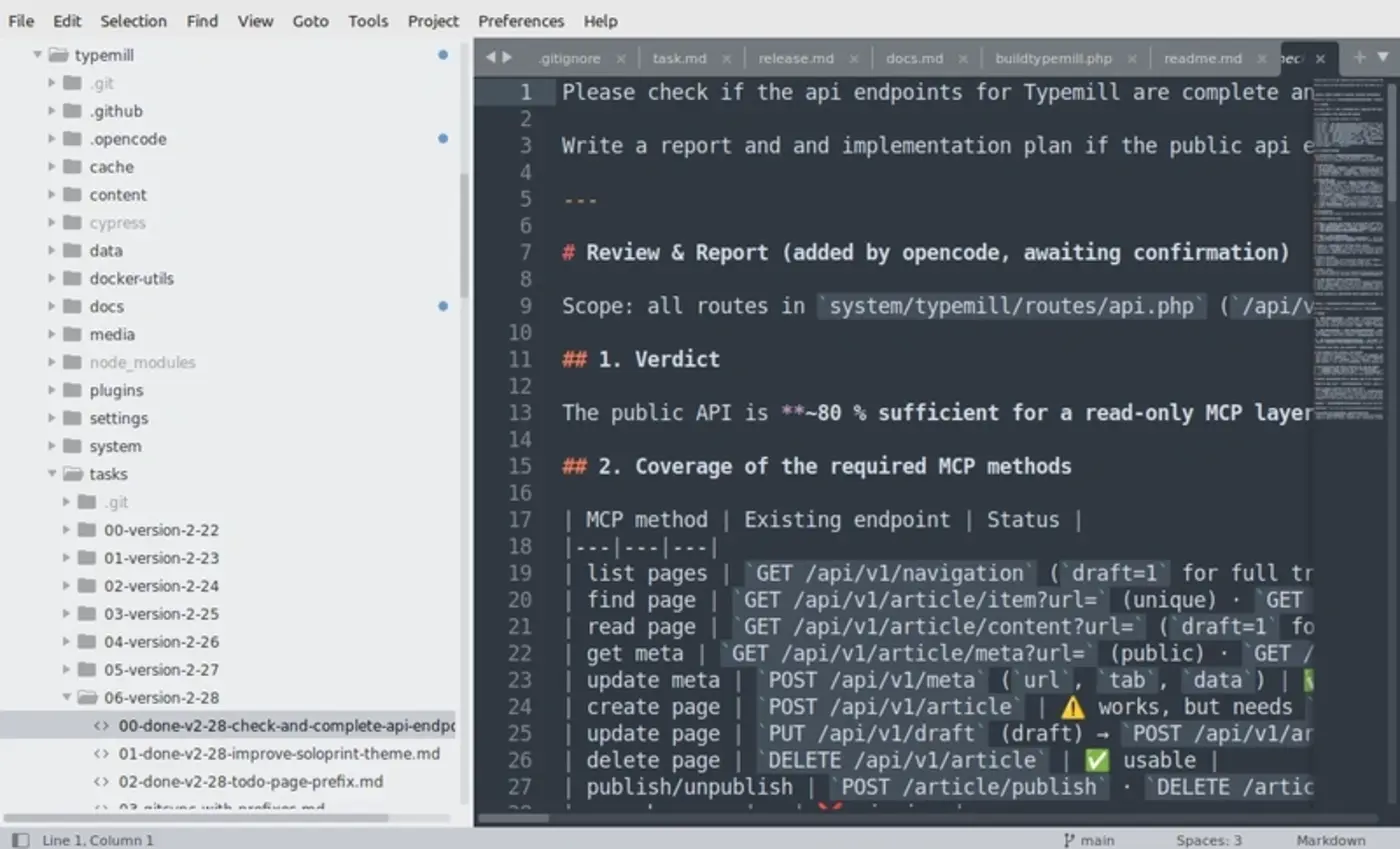Close the currently active tab

1320,59
